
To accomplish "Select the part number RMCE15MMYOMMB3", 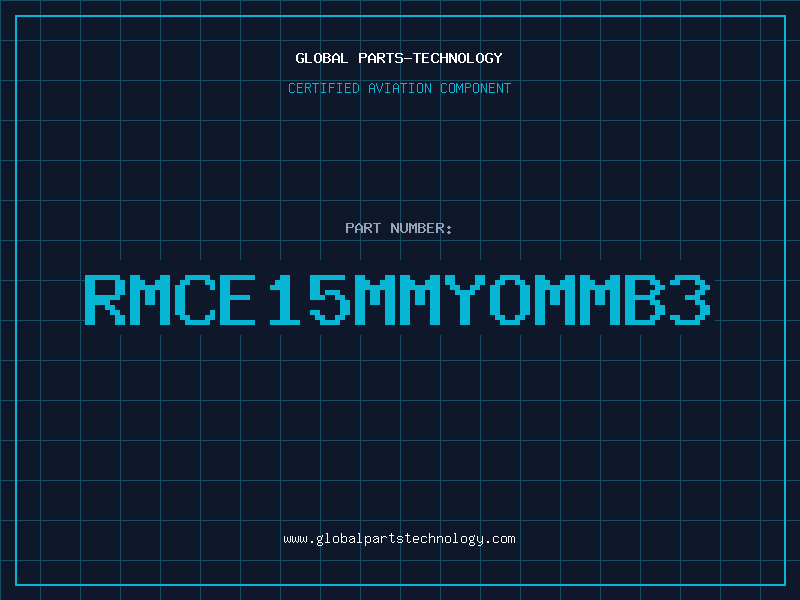I will click(397, 299).
